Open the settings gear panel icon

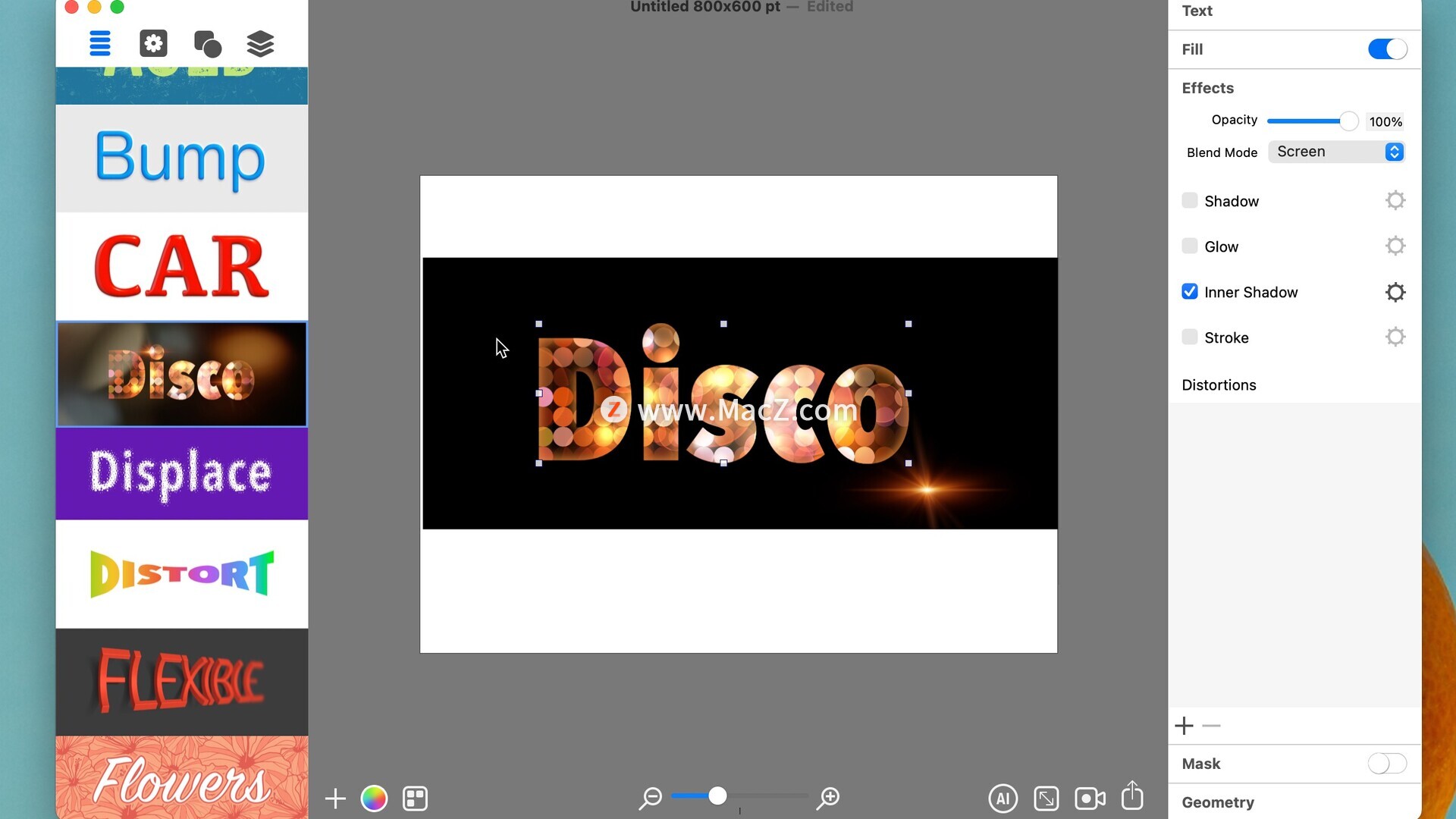(153, 44)
